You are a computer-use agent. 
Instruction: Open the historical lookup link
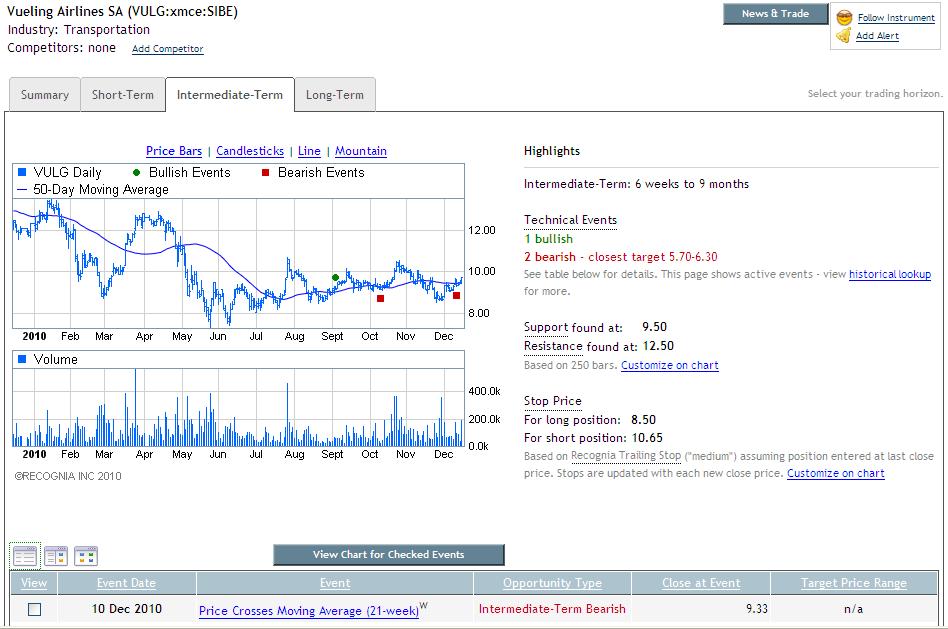click(x=890, y=274)
